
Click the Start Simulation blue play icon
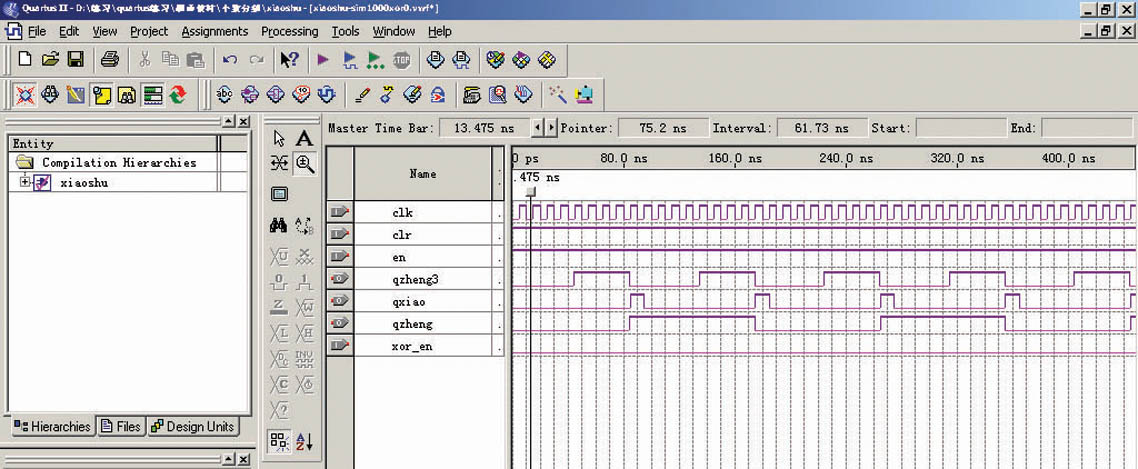point(350,60)
